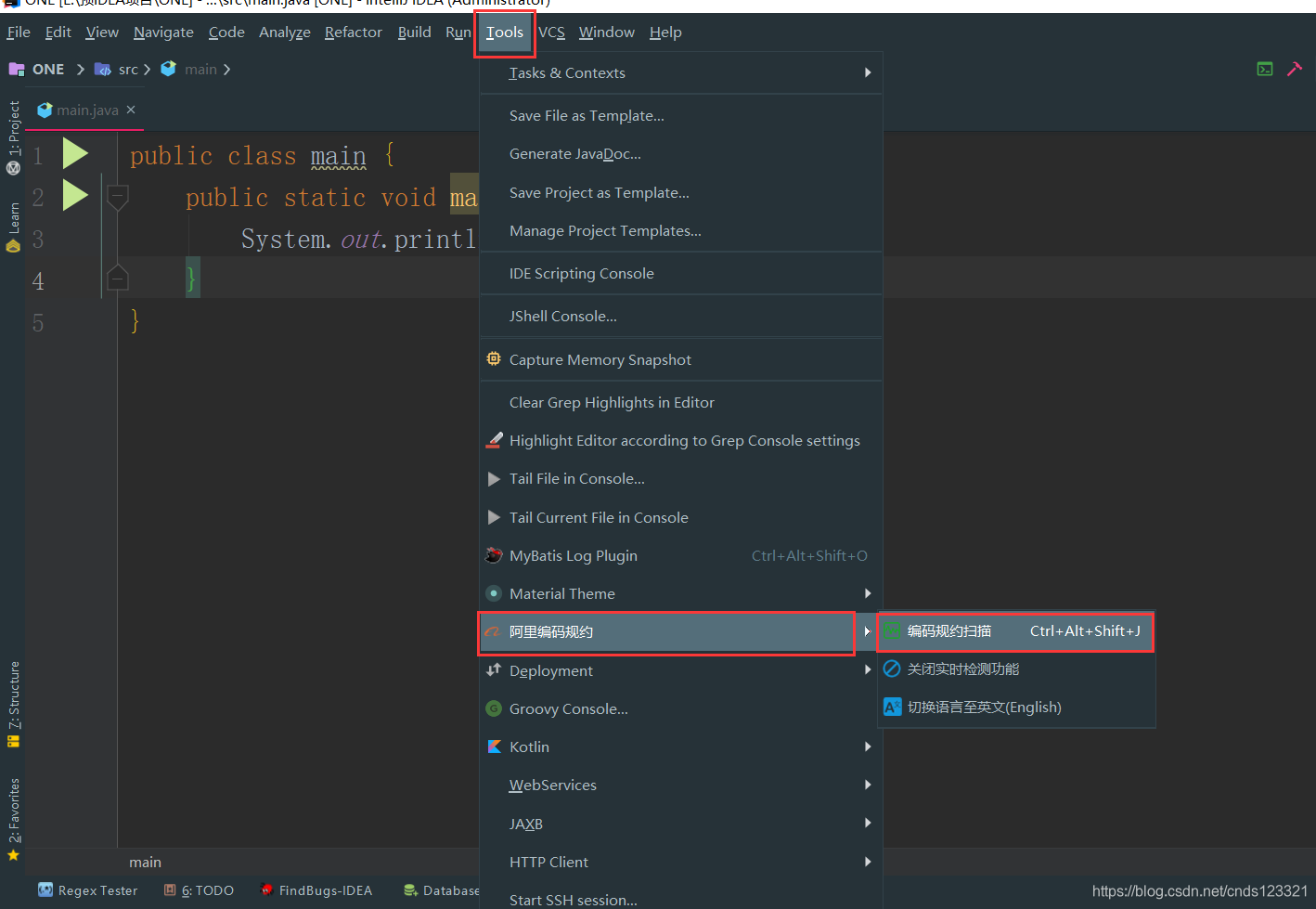Open Groovy Console
Screen dimensions: 1316x909
[x=680, y=709]
